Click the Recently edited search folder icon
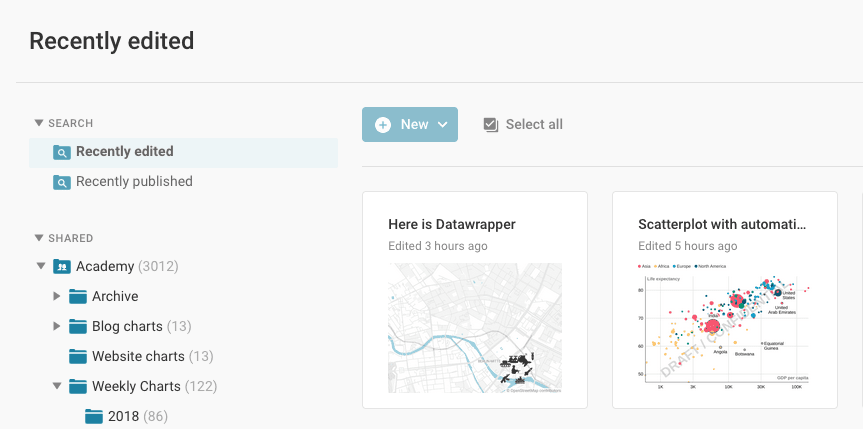This screenshot has height=429, width=863. coord(62,152)
